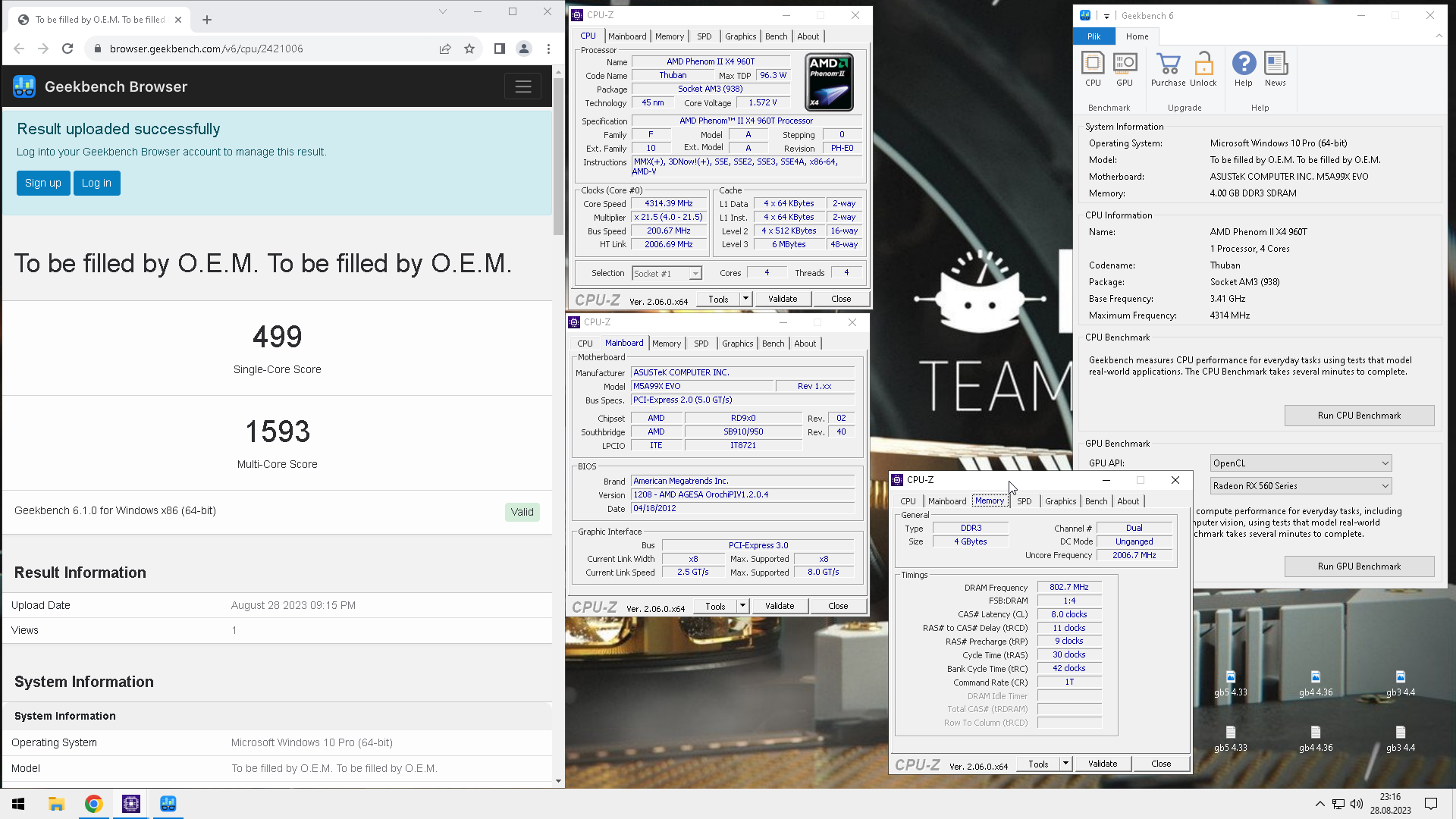Expand Tools dropdown arrow in top CPU-Z window
Screen dimensions: 1456x819
745,299
